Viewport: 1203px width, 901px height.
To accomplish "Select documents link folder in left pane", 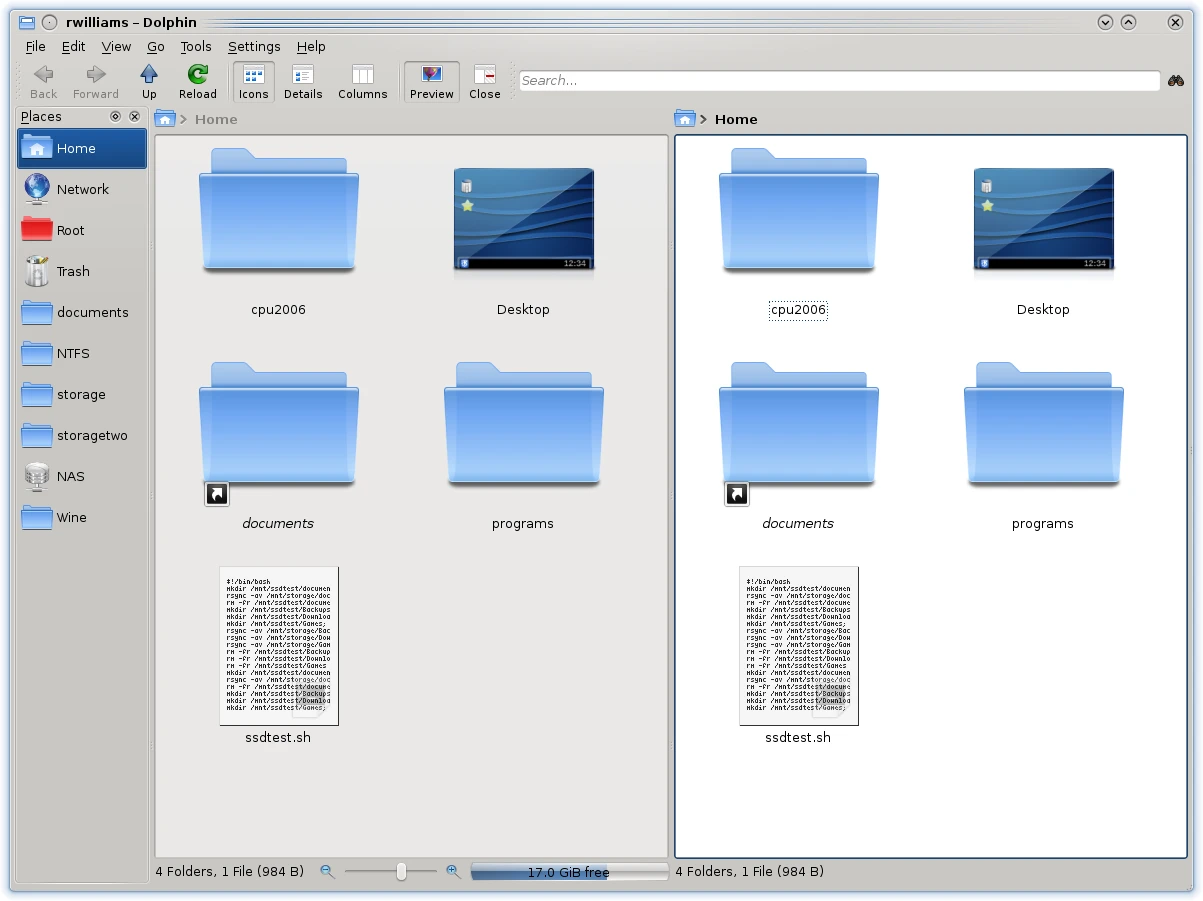I will (278, 446).
